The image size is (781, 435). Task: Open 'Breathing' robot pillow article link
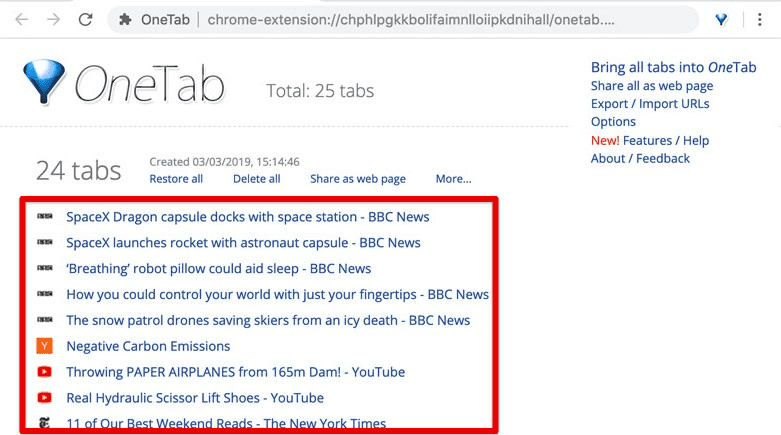[x=219, y=269]
